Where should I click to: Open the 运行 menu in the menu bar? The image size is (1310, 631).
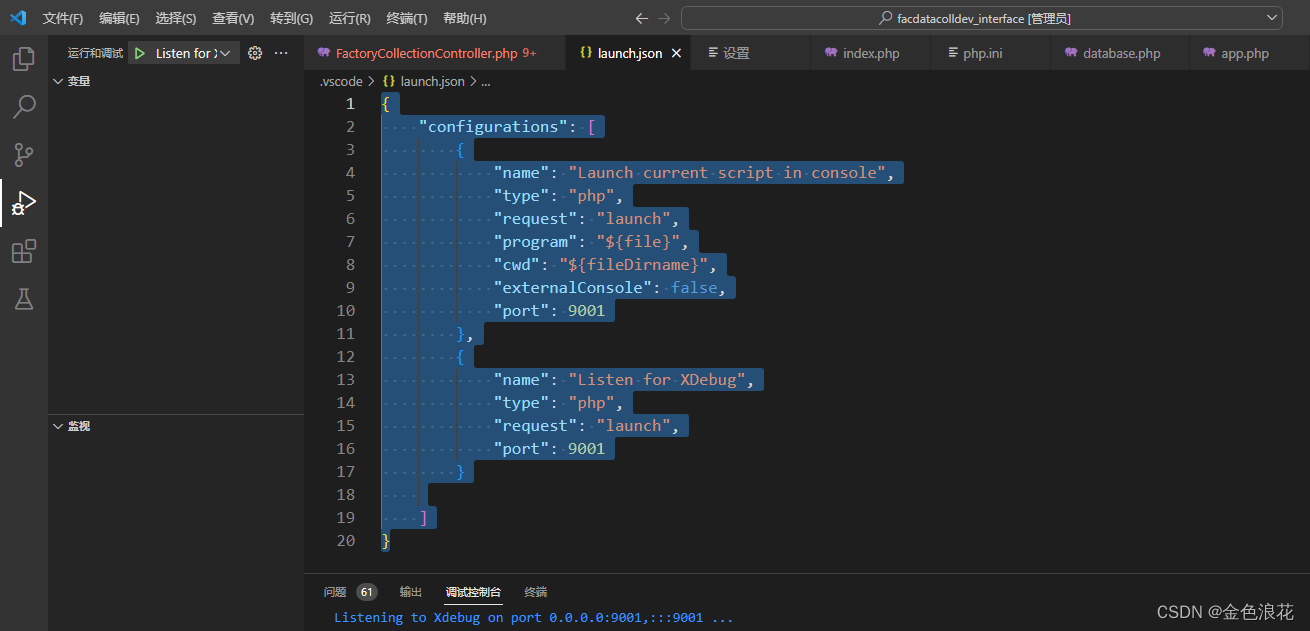click(x=347, y=18)
